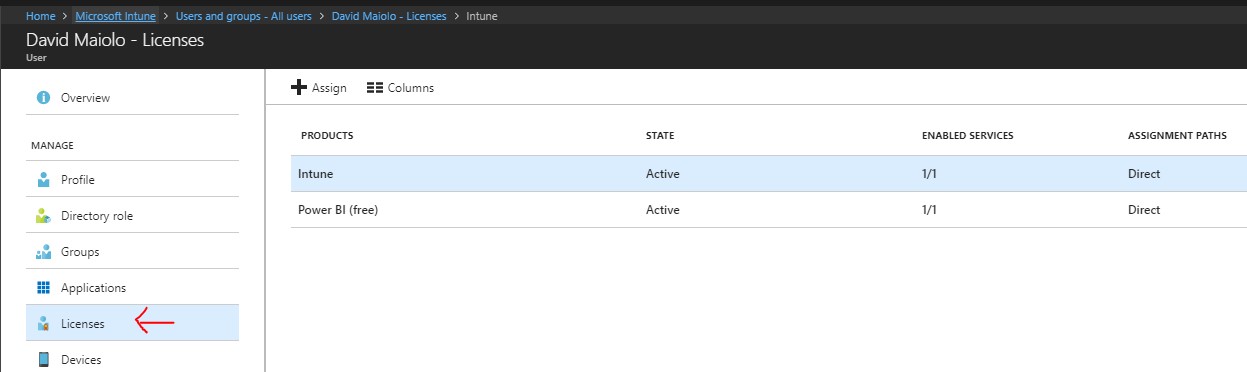Sort by State column header
This screenshot has width=1247, height=372.
660,135
